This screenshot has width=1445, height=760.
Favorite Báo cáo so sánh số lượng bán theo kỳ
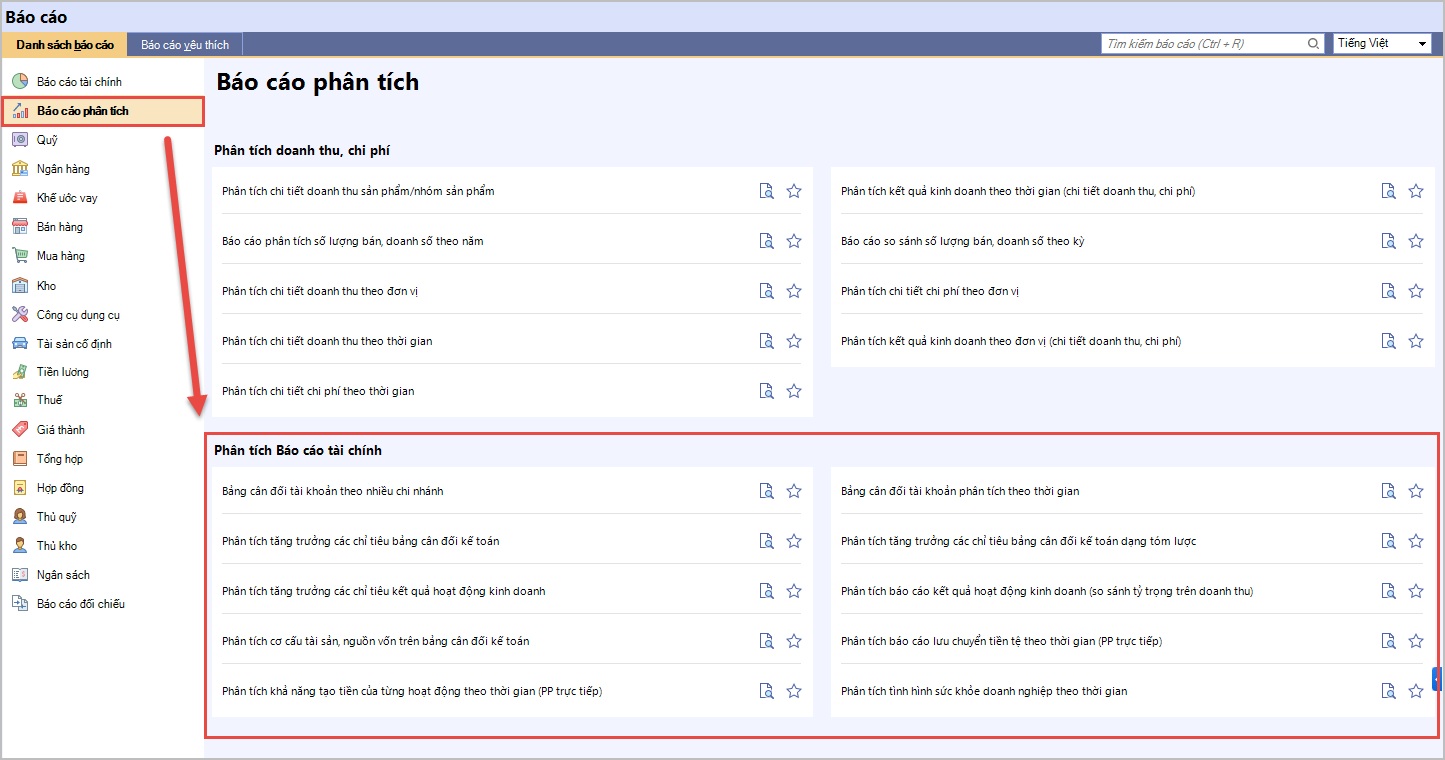[1416, 241]
